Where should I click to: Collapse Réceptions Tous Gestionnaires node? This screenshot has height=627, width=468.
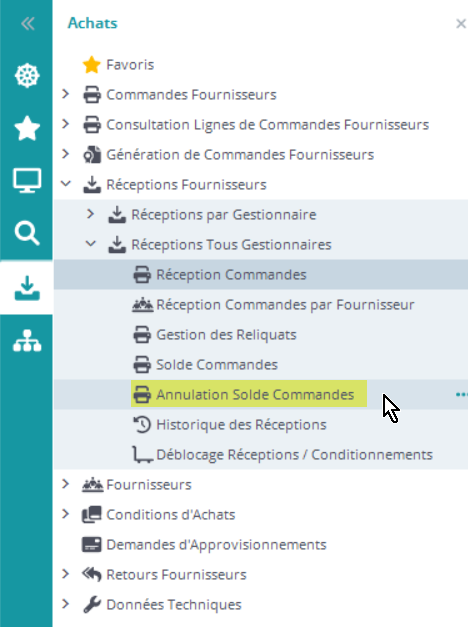(91, 244)
